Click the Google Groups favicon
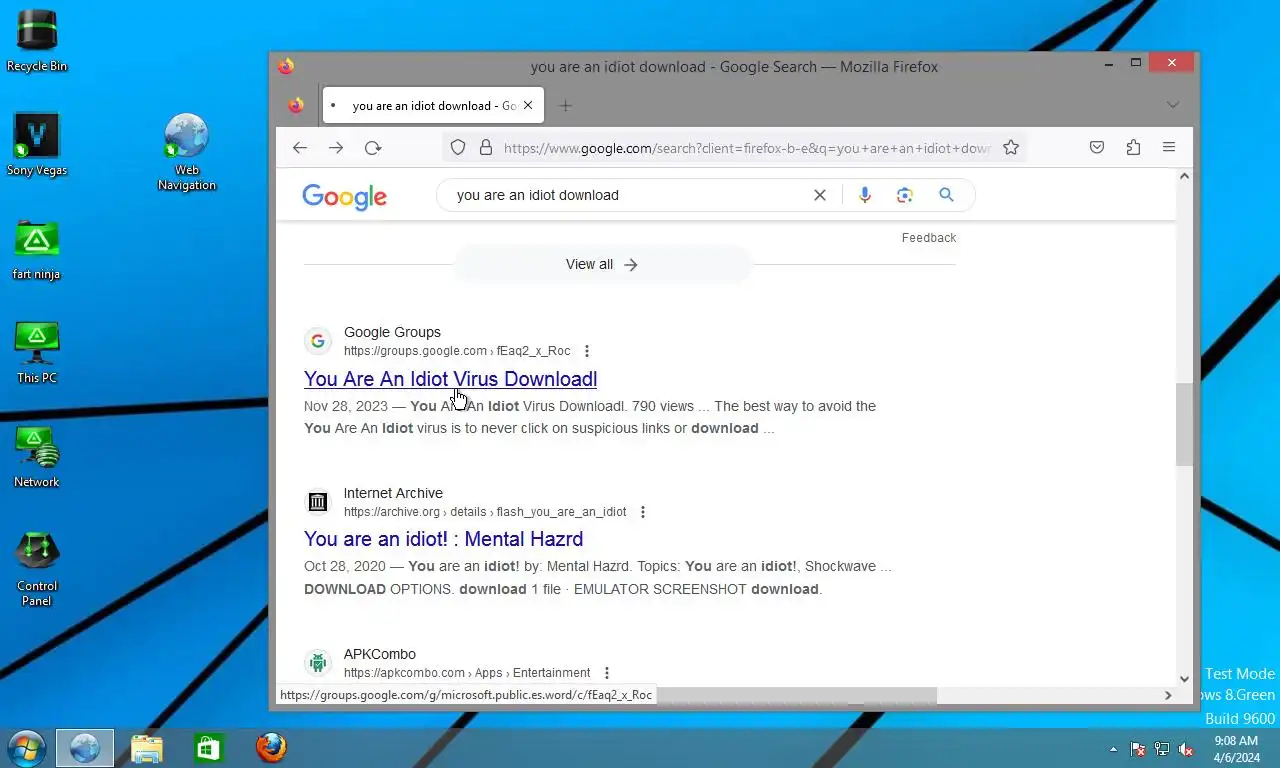The width and height of the screenshot is (1280, 768). tap(318, 341)
